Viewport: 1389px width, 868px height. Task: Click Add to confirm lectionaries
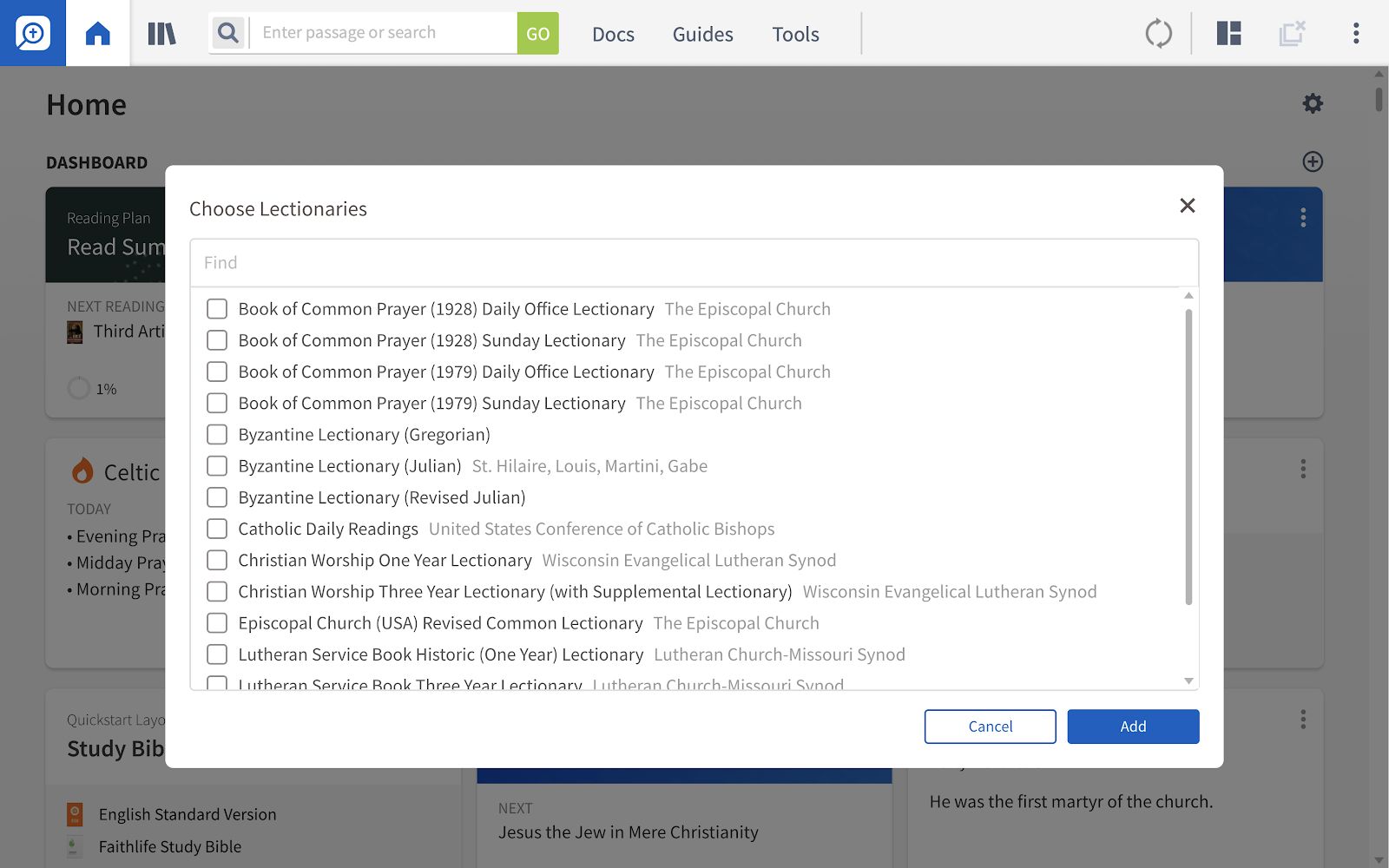(x=1133, y=727)
